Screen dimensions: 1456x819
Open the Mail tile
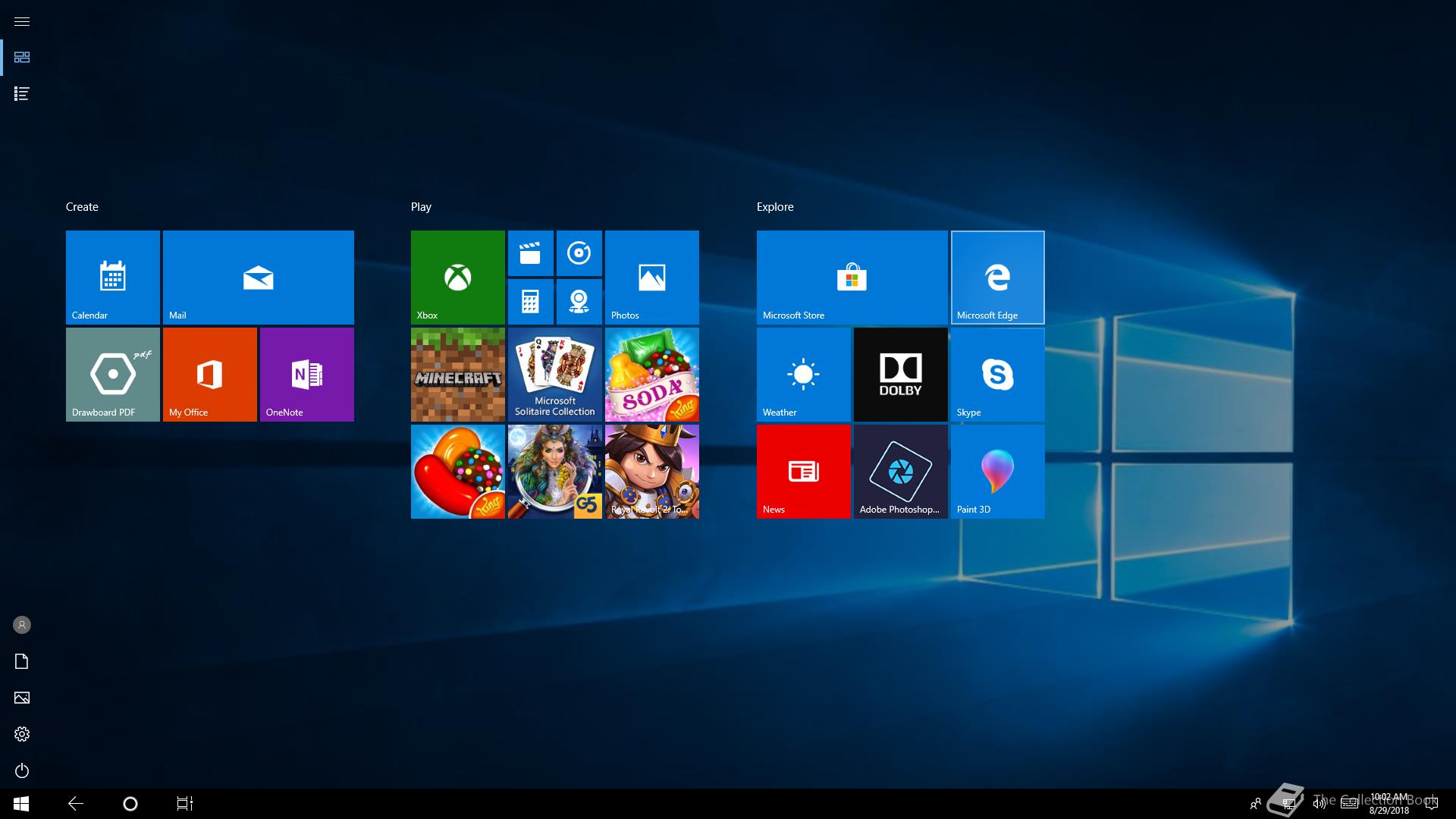(259, 278)
